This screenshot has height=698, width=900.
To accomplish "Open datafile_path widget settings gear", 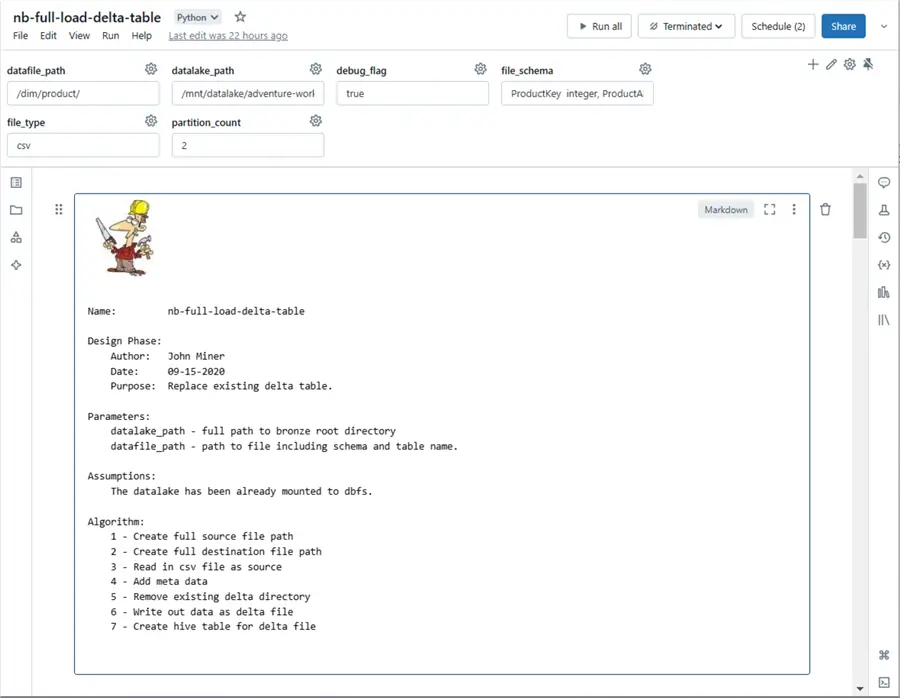I will point(151,69).
